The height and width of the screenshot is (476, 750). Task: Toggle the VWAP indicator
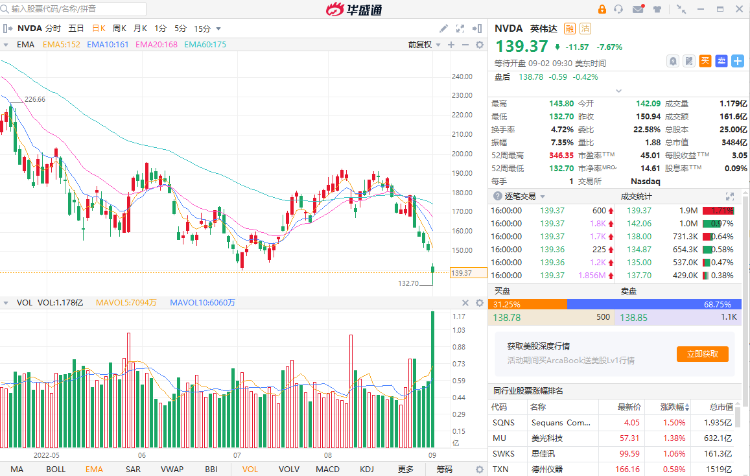pos(172,469)
